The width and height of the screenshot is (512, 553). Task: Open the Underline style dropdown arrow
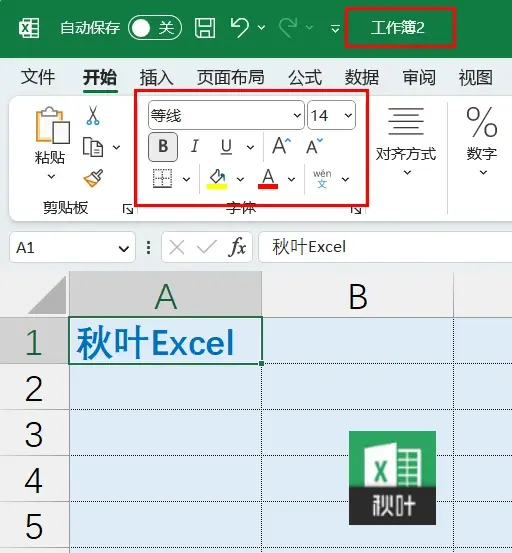click(250, 147)
